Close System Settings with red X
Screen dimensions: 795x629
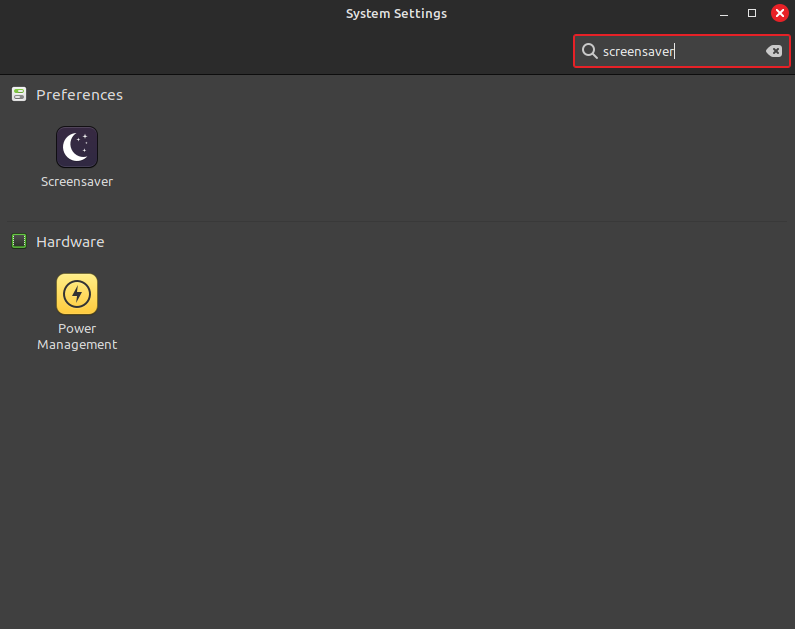[x=780, y=14]
